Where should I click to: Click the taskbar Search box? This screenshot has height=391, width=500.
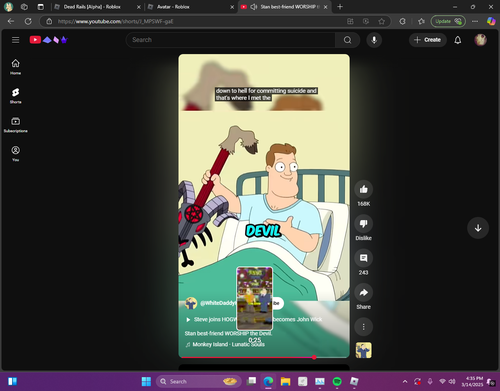(x=198, y=381)
